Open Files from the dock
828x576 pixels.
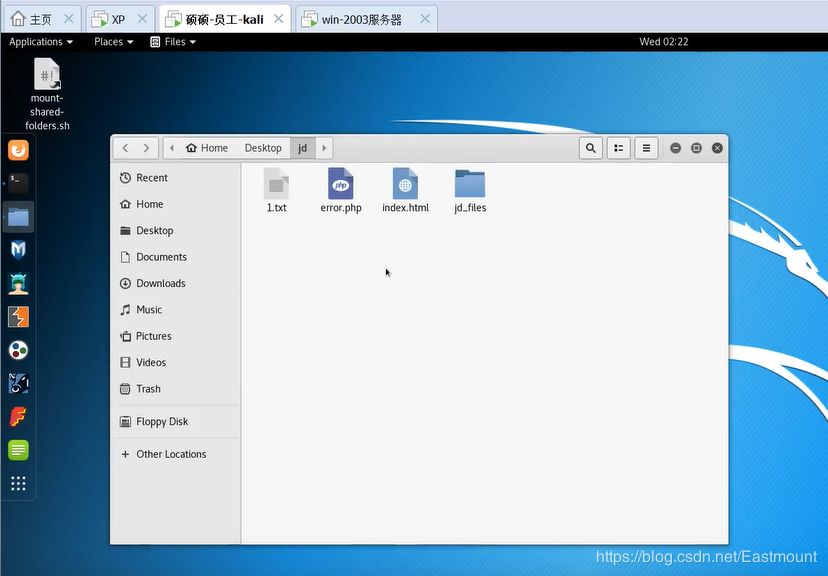point(18,217)
